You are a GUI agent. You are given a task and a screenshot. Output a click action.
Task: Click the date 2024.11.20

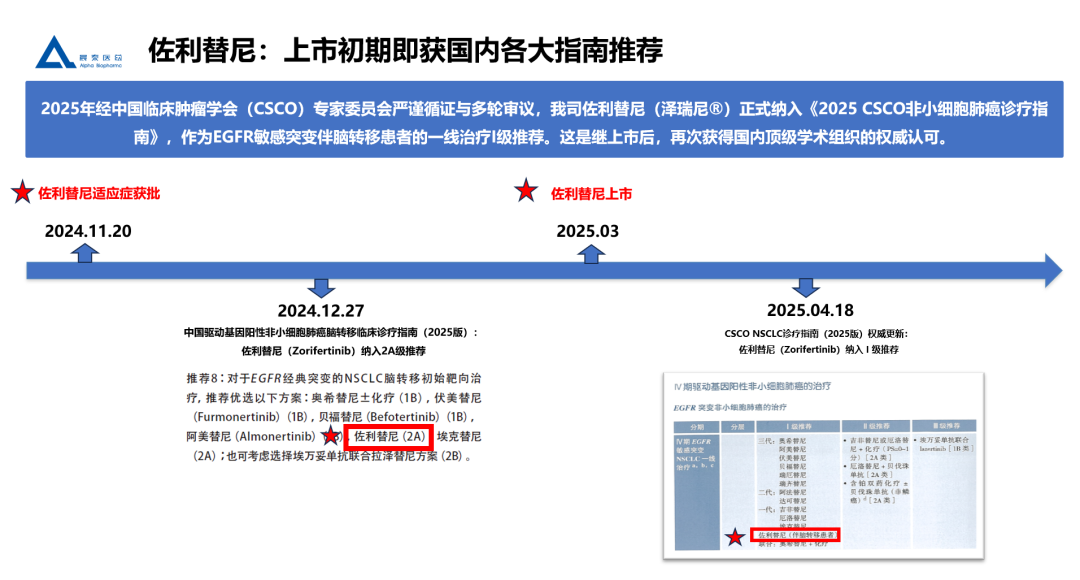[88, 231]
